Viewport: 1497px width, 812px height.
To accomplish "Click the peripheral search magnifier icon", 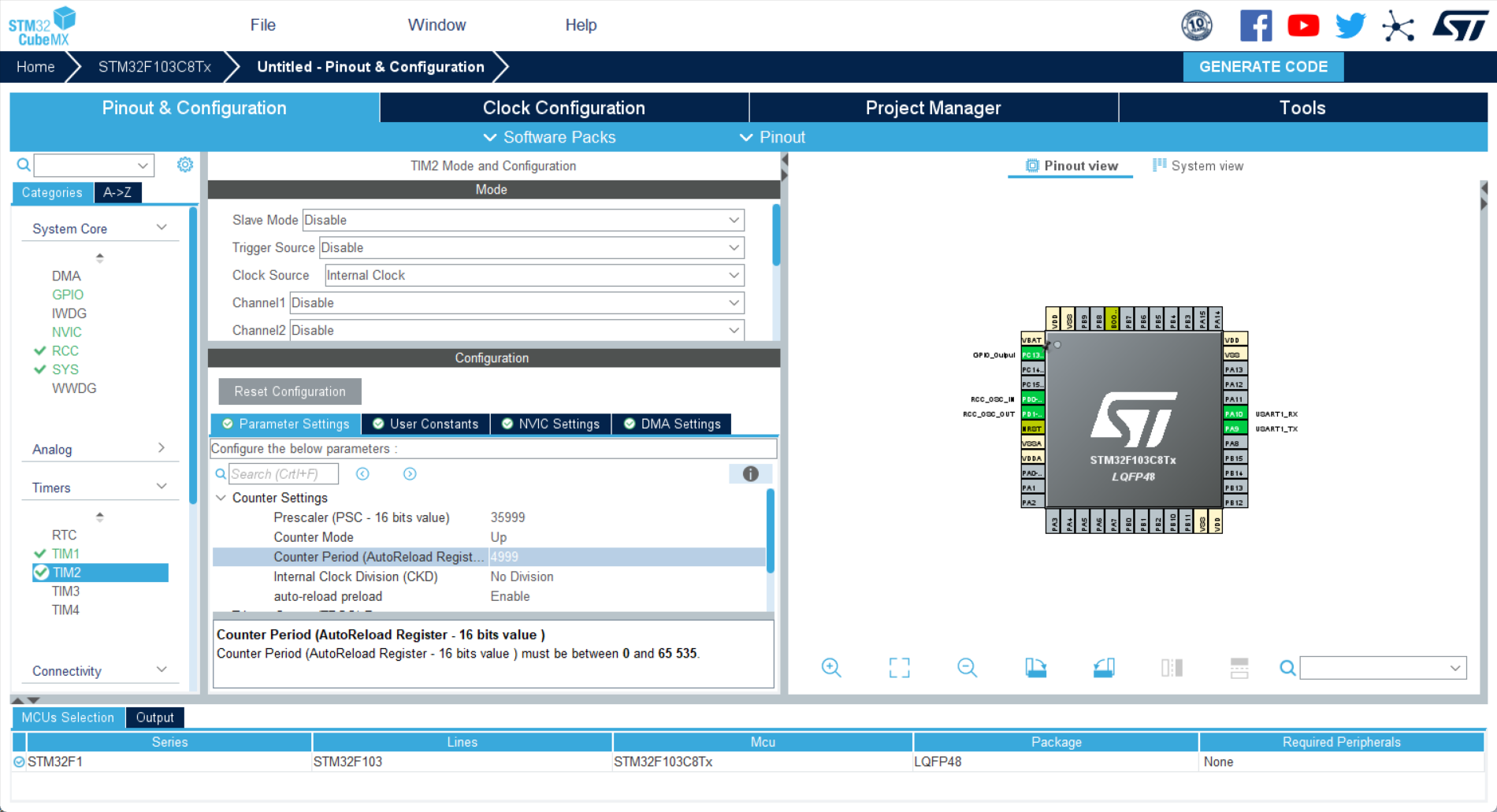I will tap(24, 165).
